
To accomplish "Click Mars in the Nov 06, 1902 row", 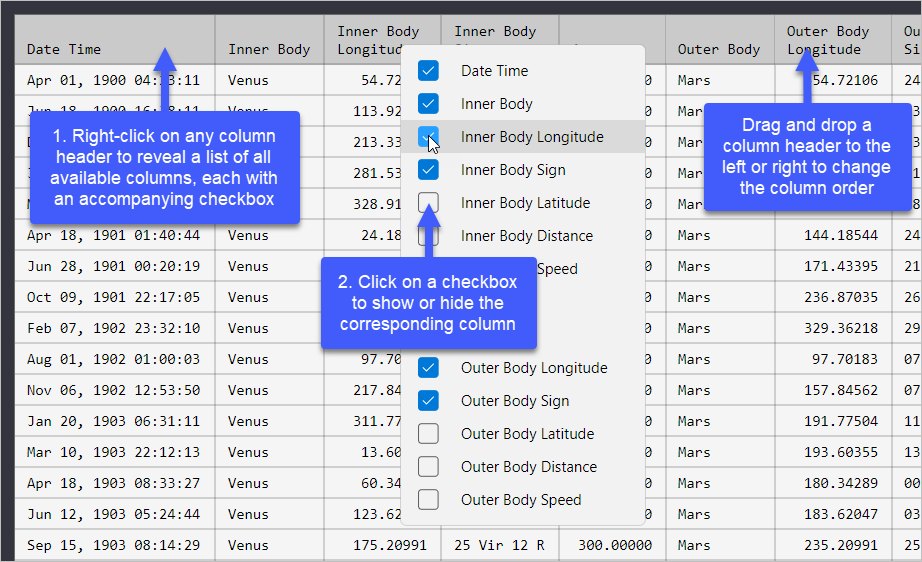I will tap(694, 390).
